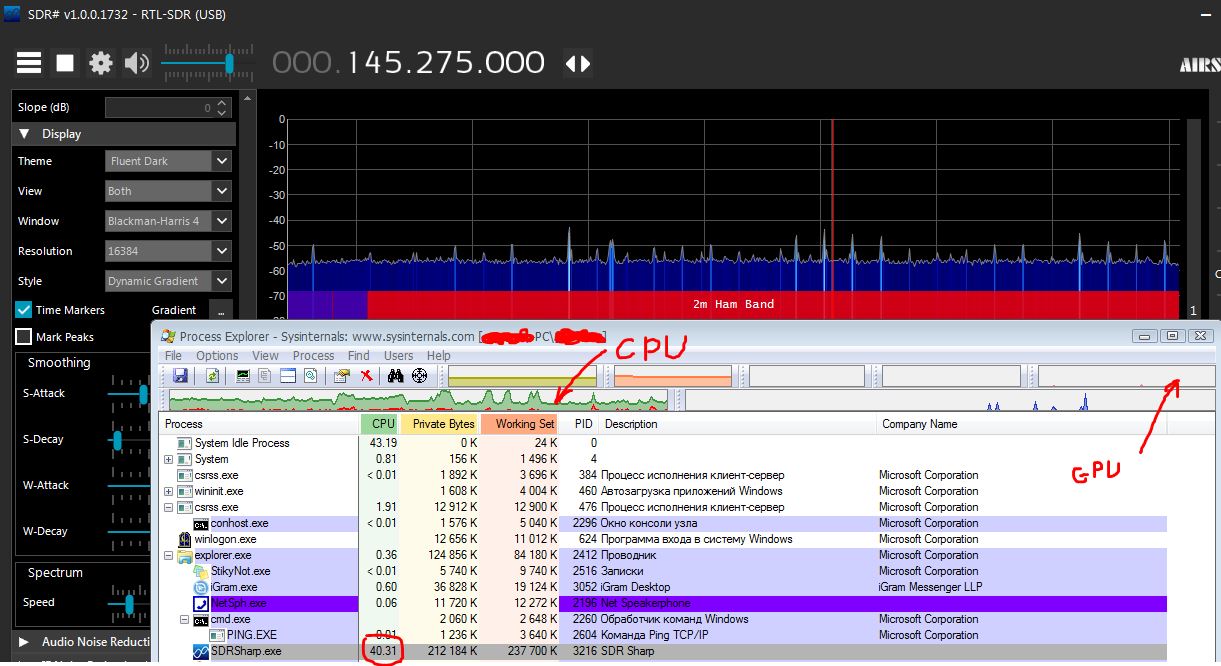Sort by the Description column header
This screenshot has height=666, width=1221.
[738, 424]
